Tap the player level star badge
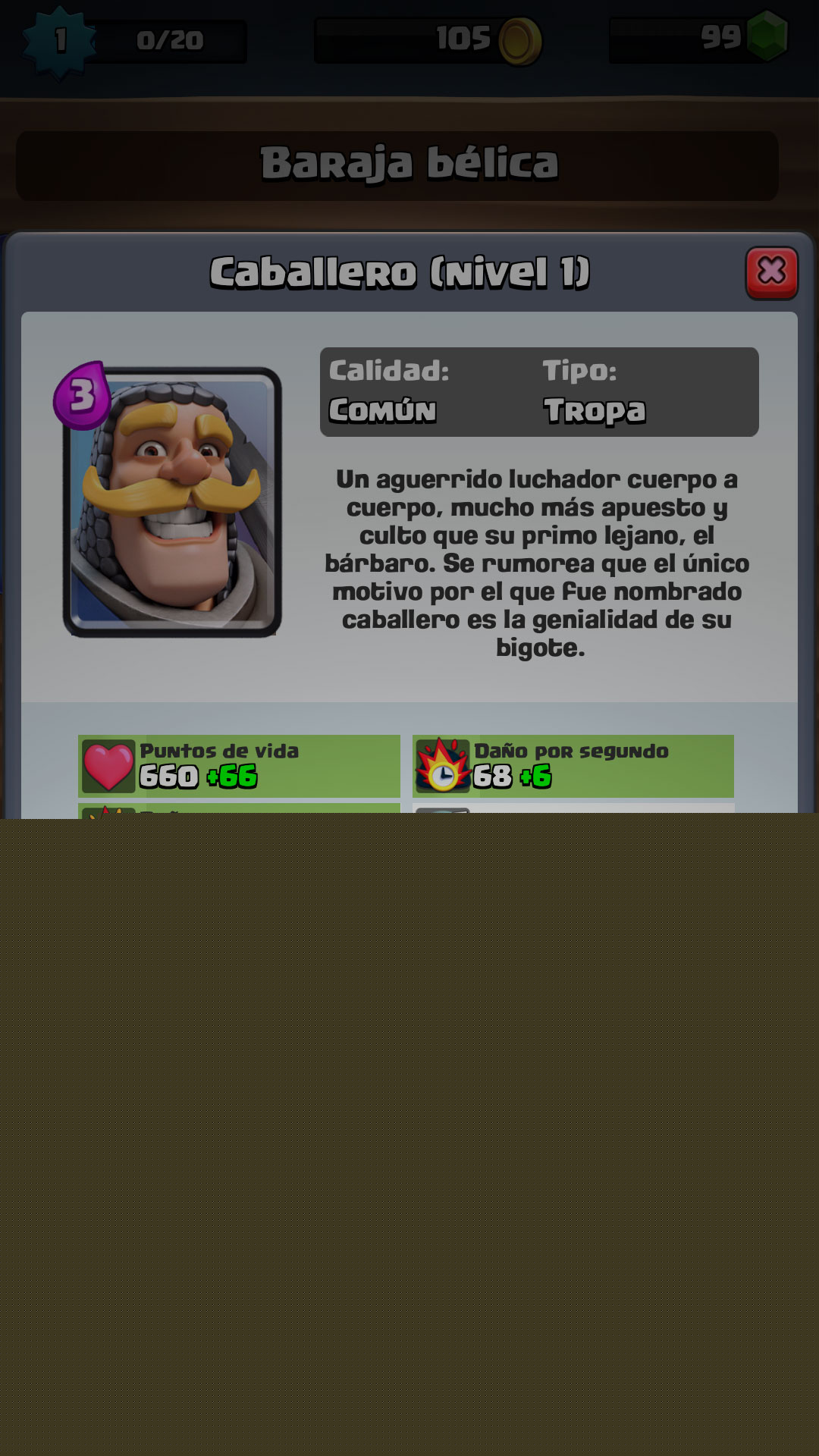This screenshot has width=819, height=1456. tap(59, 42)
